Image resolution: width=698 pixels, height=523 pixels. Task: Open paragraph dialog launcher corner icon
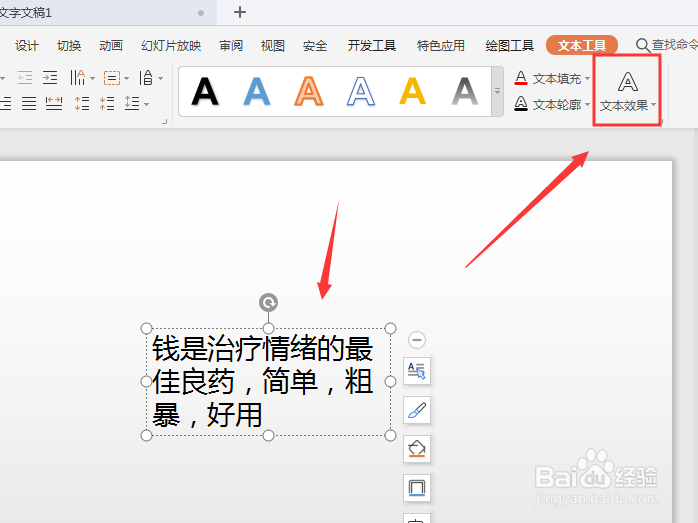[x=164, y=121]
